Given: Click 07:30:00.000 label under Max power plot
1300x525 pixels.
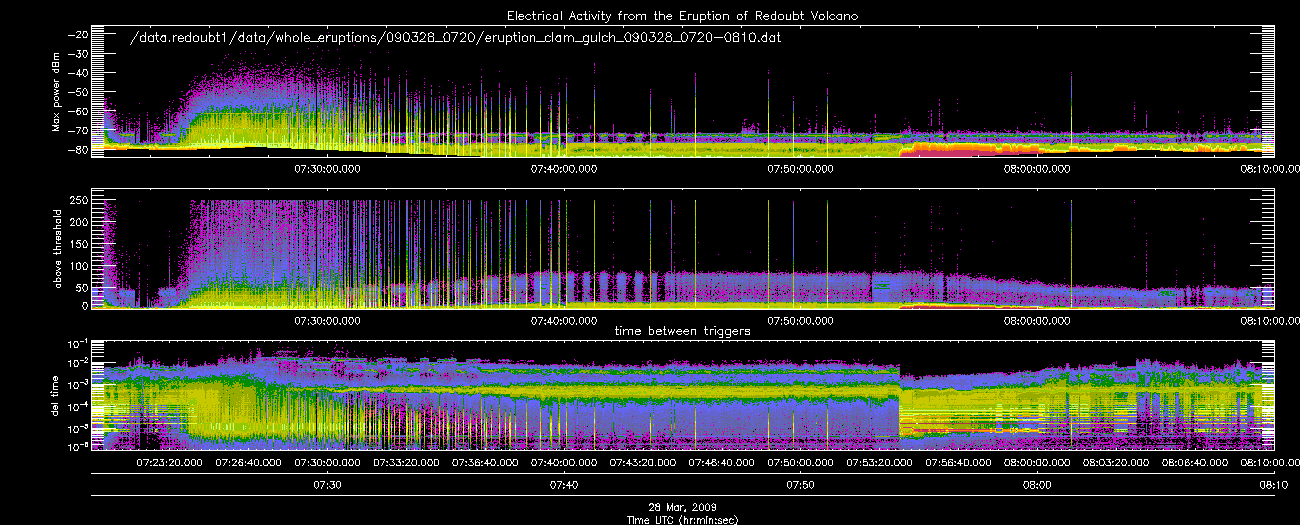Looking at the screenshot, I should (328, 169).
